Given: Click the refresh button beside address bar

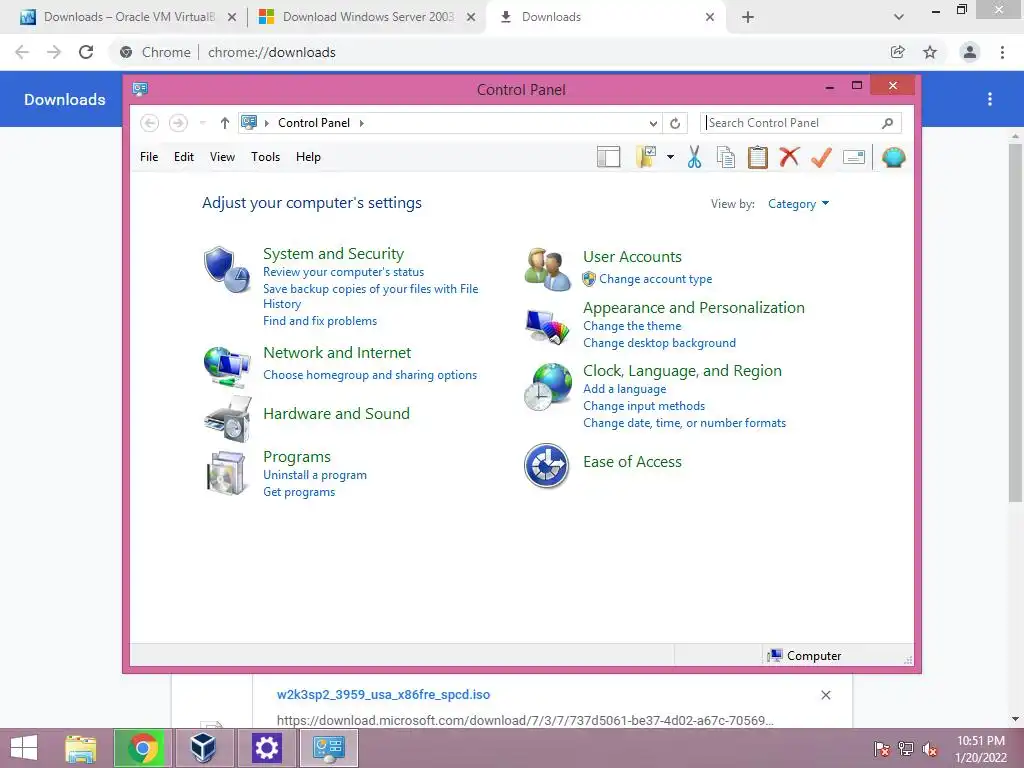Looking at the screenshot, I should point(675,123).
